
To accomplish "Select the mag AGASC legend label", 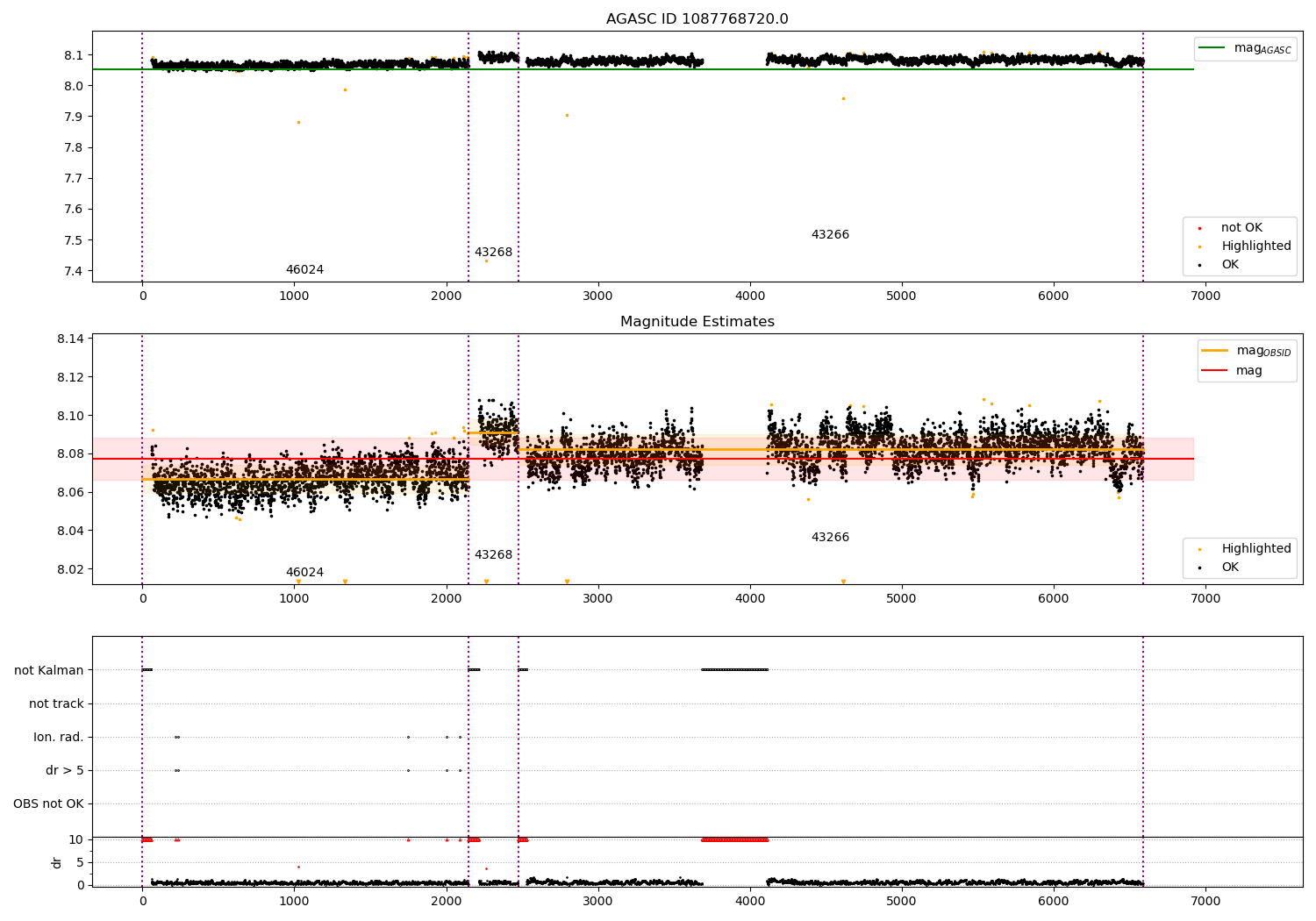I will pyautogui.click(x=1262, y=48).
